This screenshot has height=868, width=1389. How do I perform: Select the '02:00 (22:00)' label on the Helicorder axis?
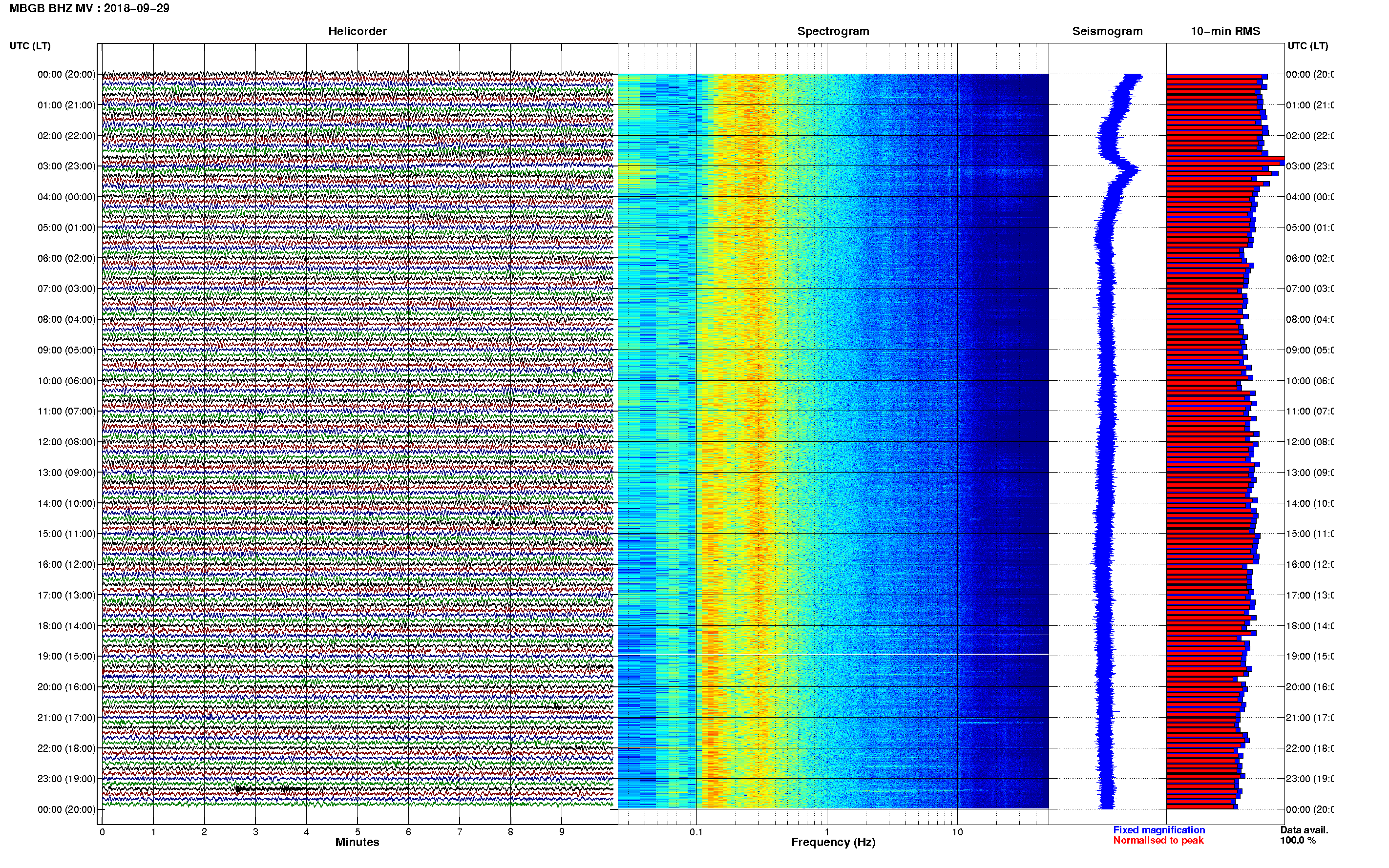66,136
